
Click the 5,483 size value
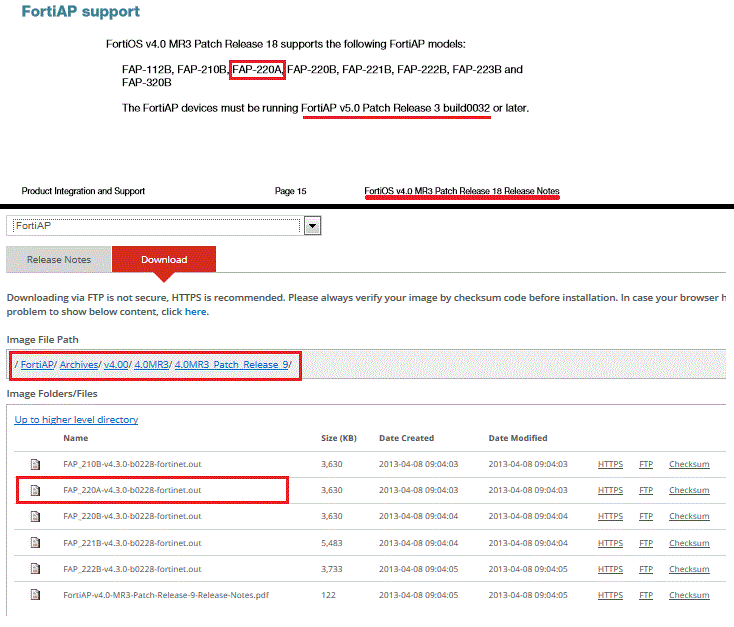click(332, 543)
